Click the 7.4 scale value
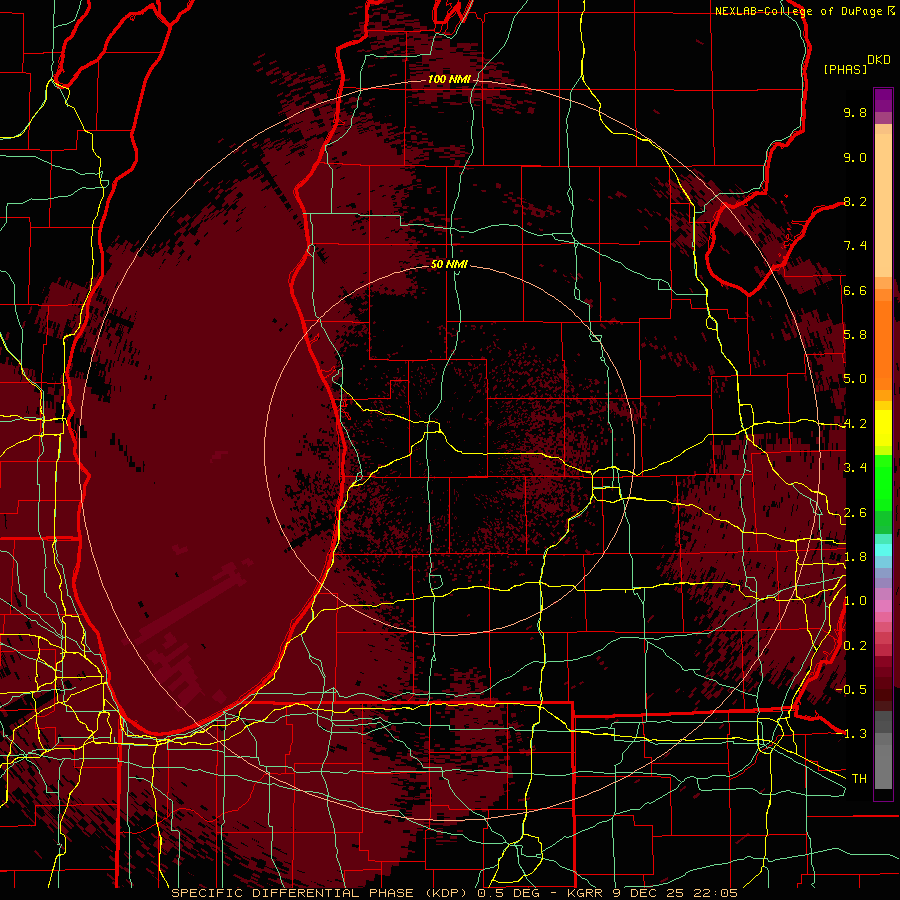The width and height of the screenshot is (900, 900). tap(855, 246)
